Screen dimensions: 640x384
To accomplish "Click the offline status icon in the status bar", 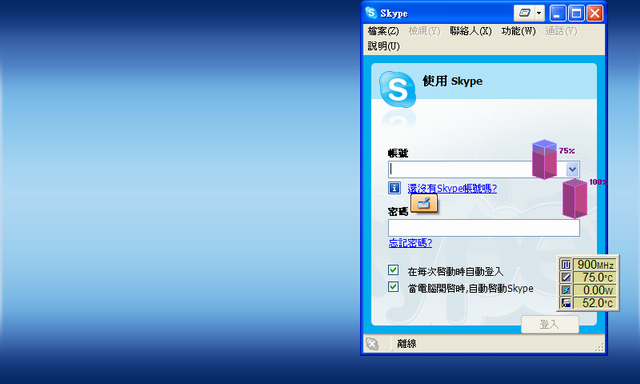I will (372, 344).
